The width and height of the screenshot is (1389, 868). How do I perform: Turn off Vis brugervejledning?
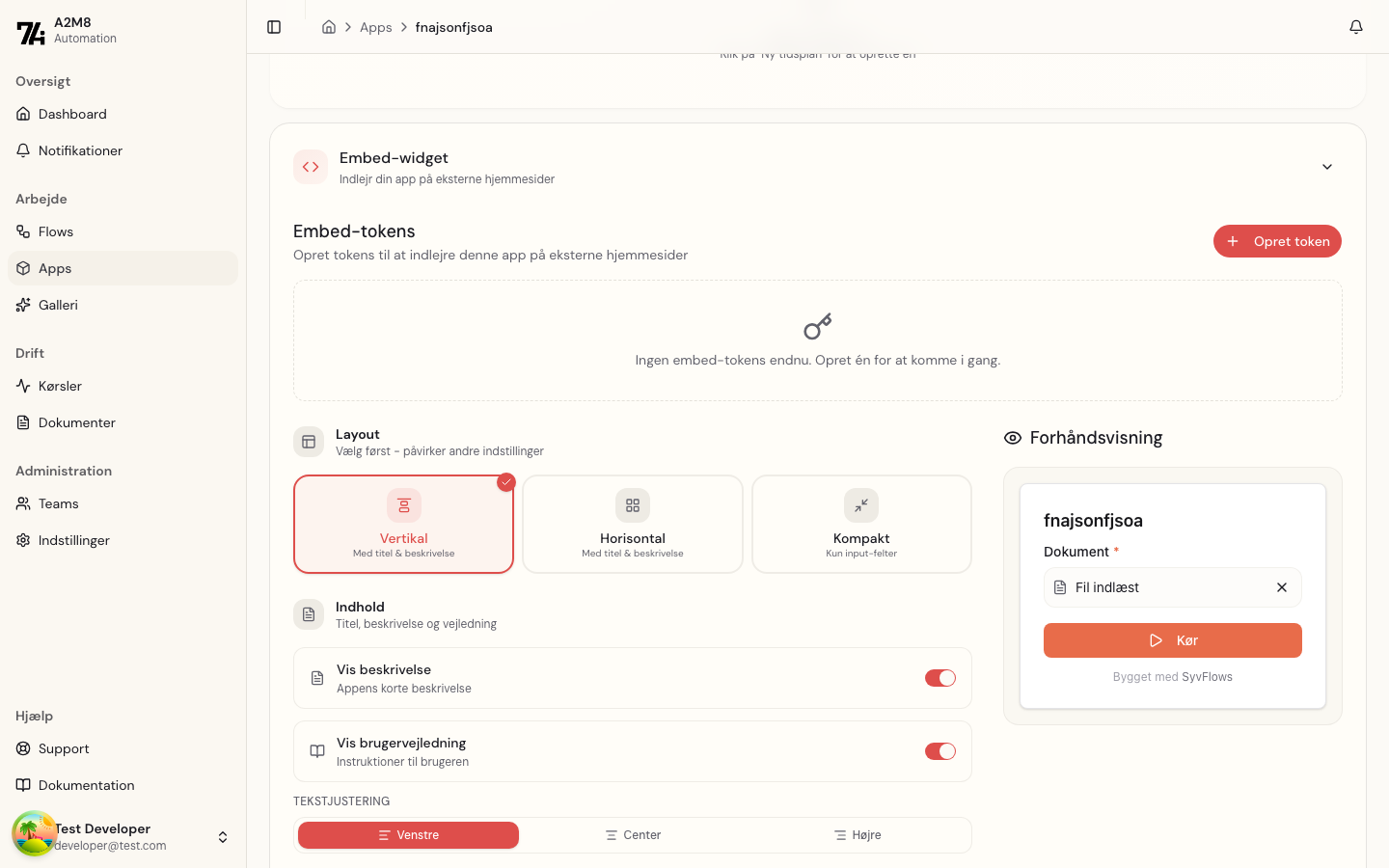940,751
